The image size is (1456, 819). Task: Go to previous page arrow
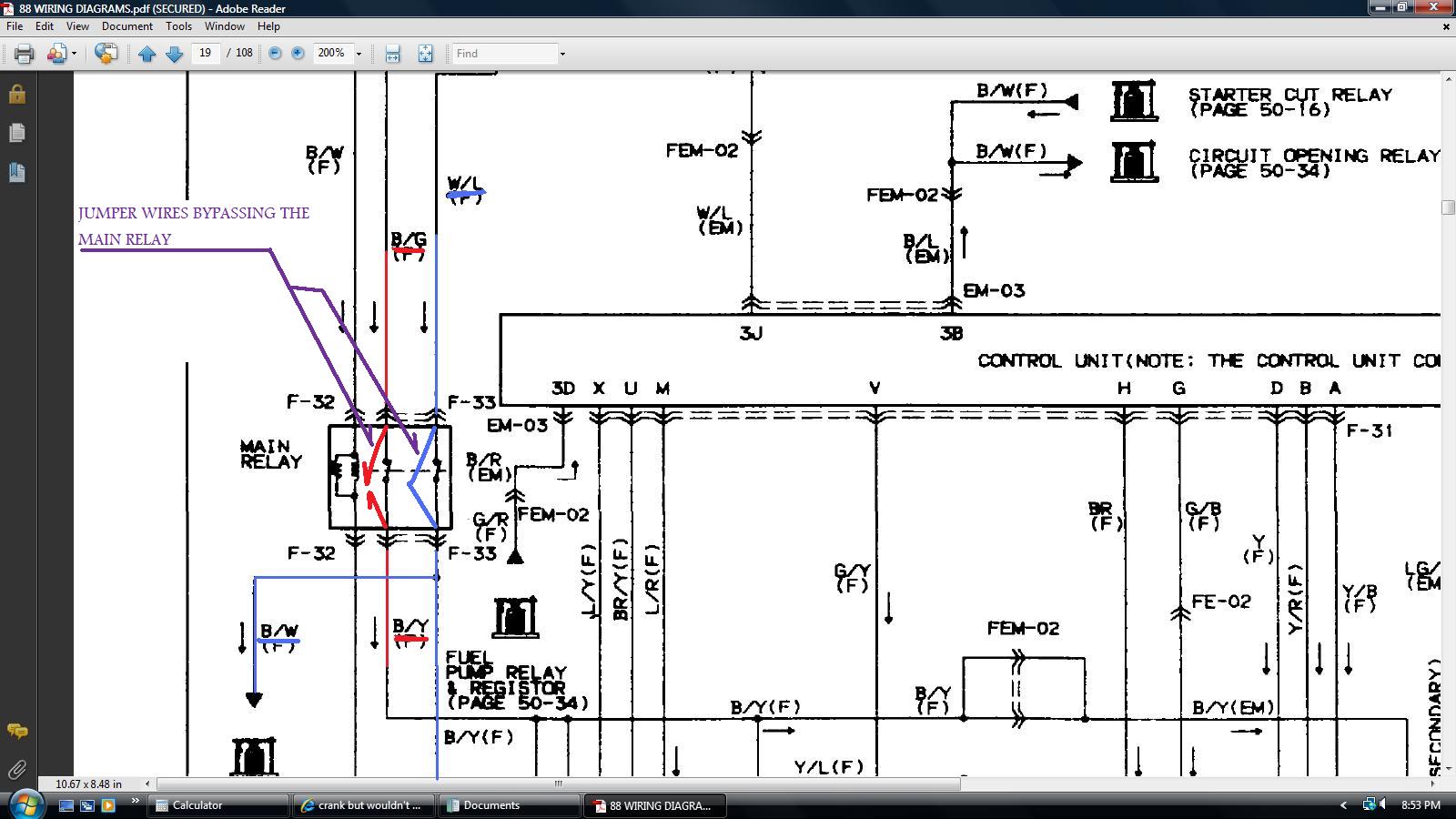point(147,54)
